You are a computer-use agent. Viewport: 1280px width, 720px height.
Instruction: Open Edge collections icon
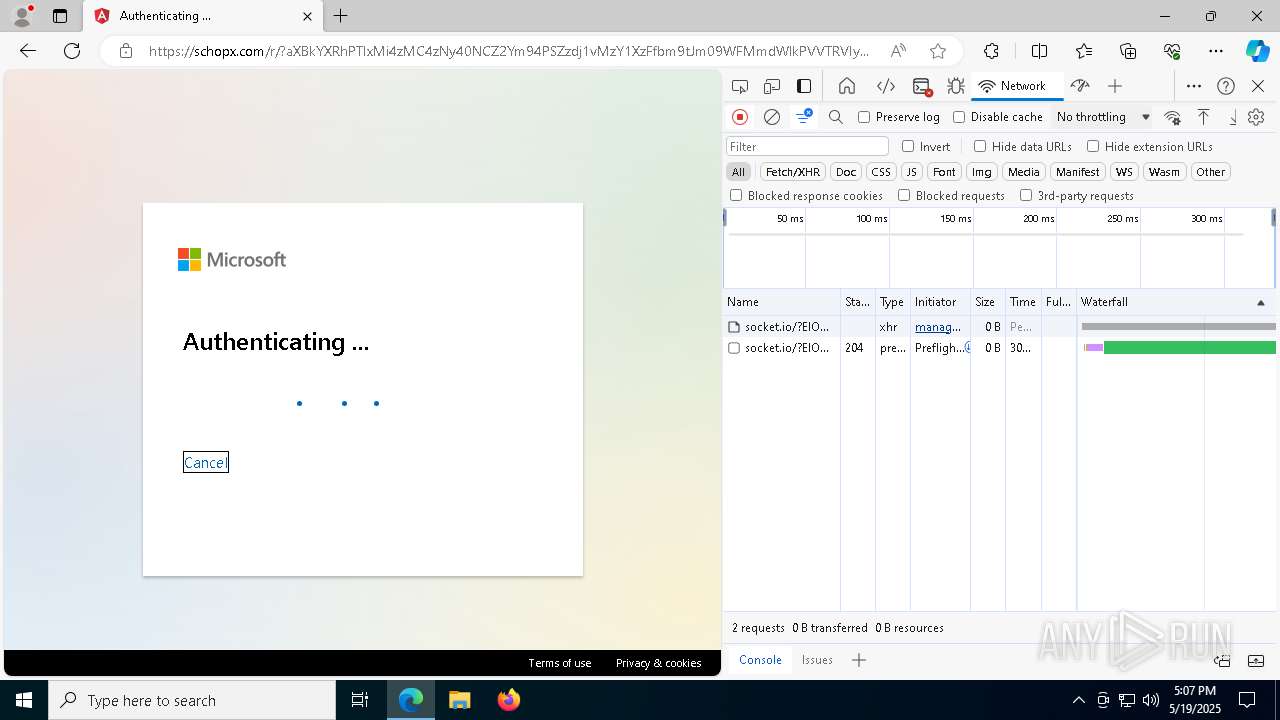(1128, 51)
